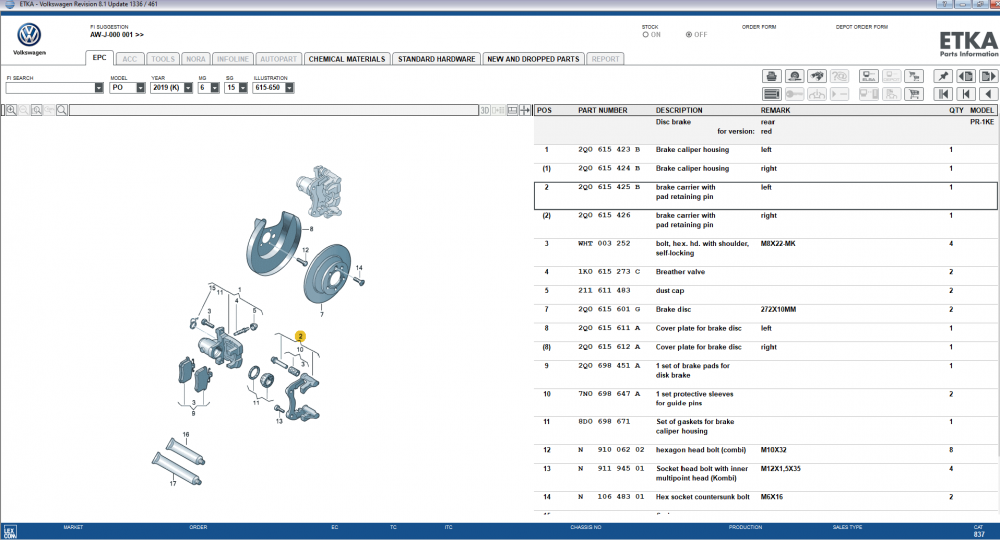Click the list view icon
1000x540 pixels.
(771, 94)
